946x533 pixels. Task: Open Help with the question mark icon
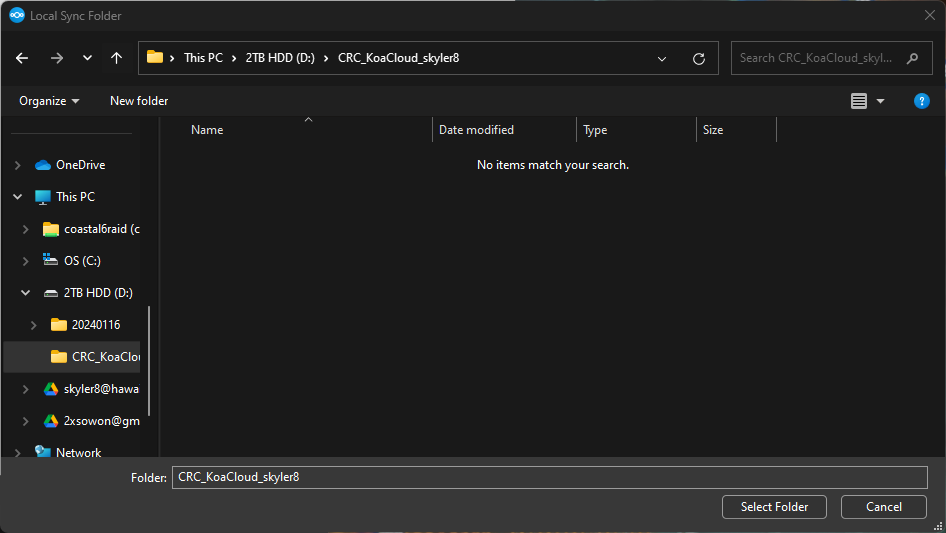point(921,101)
